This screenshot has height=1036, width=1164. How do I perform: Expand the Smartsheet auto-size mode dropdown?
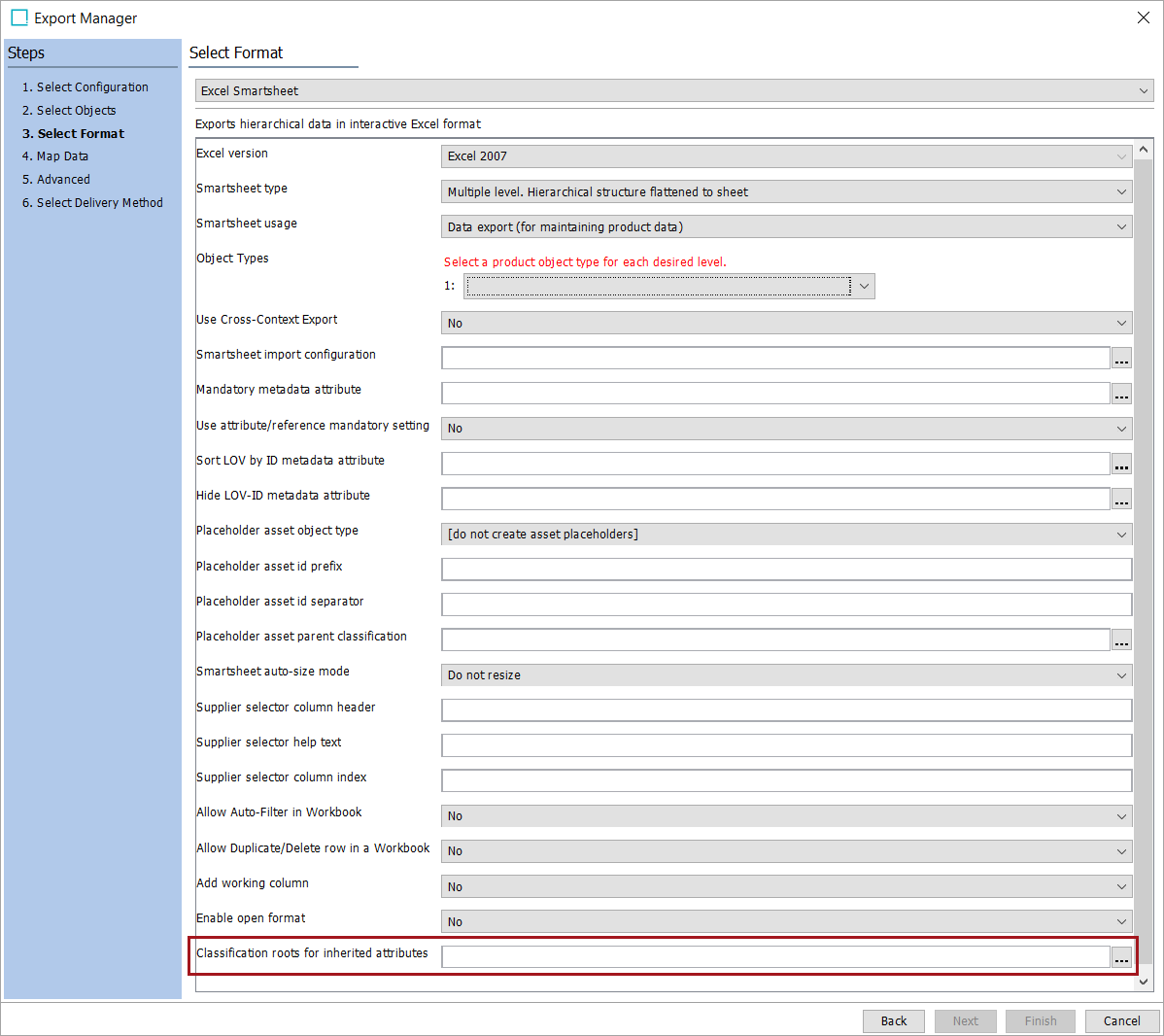[x=786, y=675]
